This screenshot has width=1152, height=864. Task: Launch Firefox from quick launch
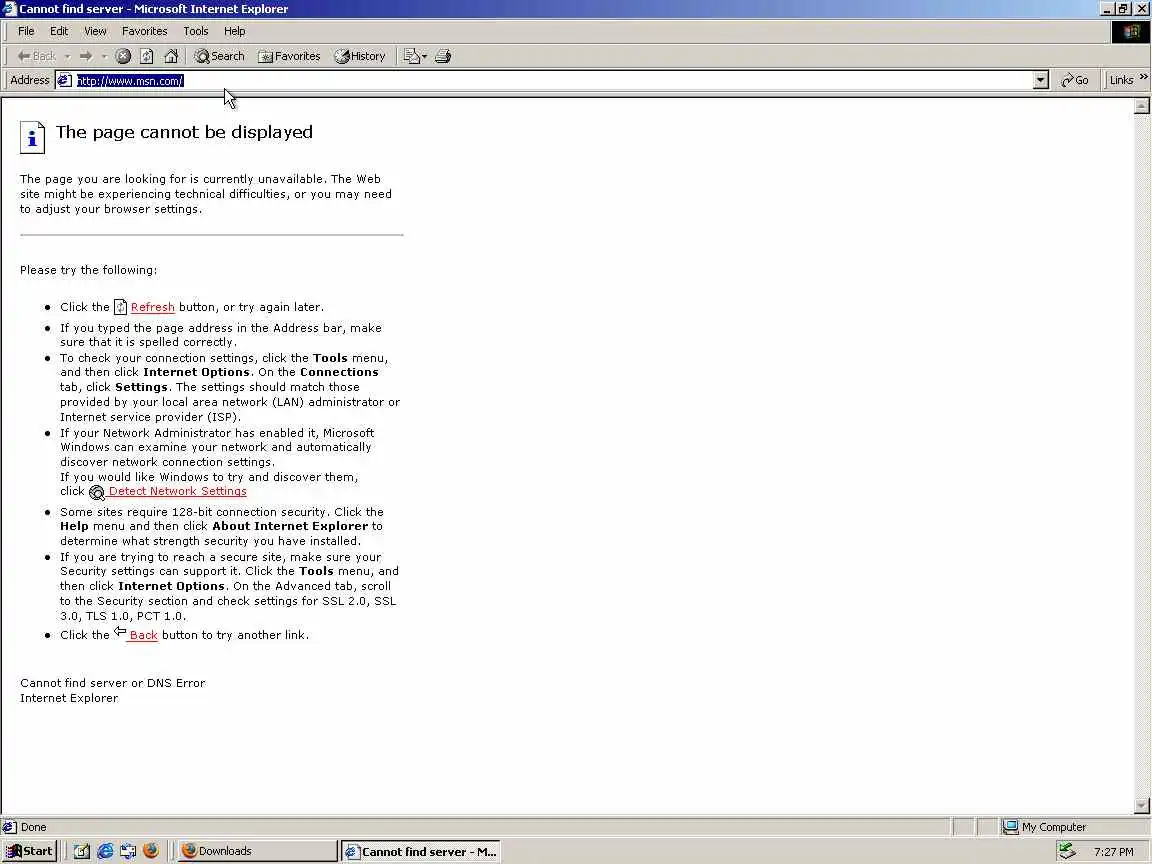(151, 851)
